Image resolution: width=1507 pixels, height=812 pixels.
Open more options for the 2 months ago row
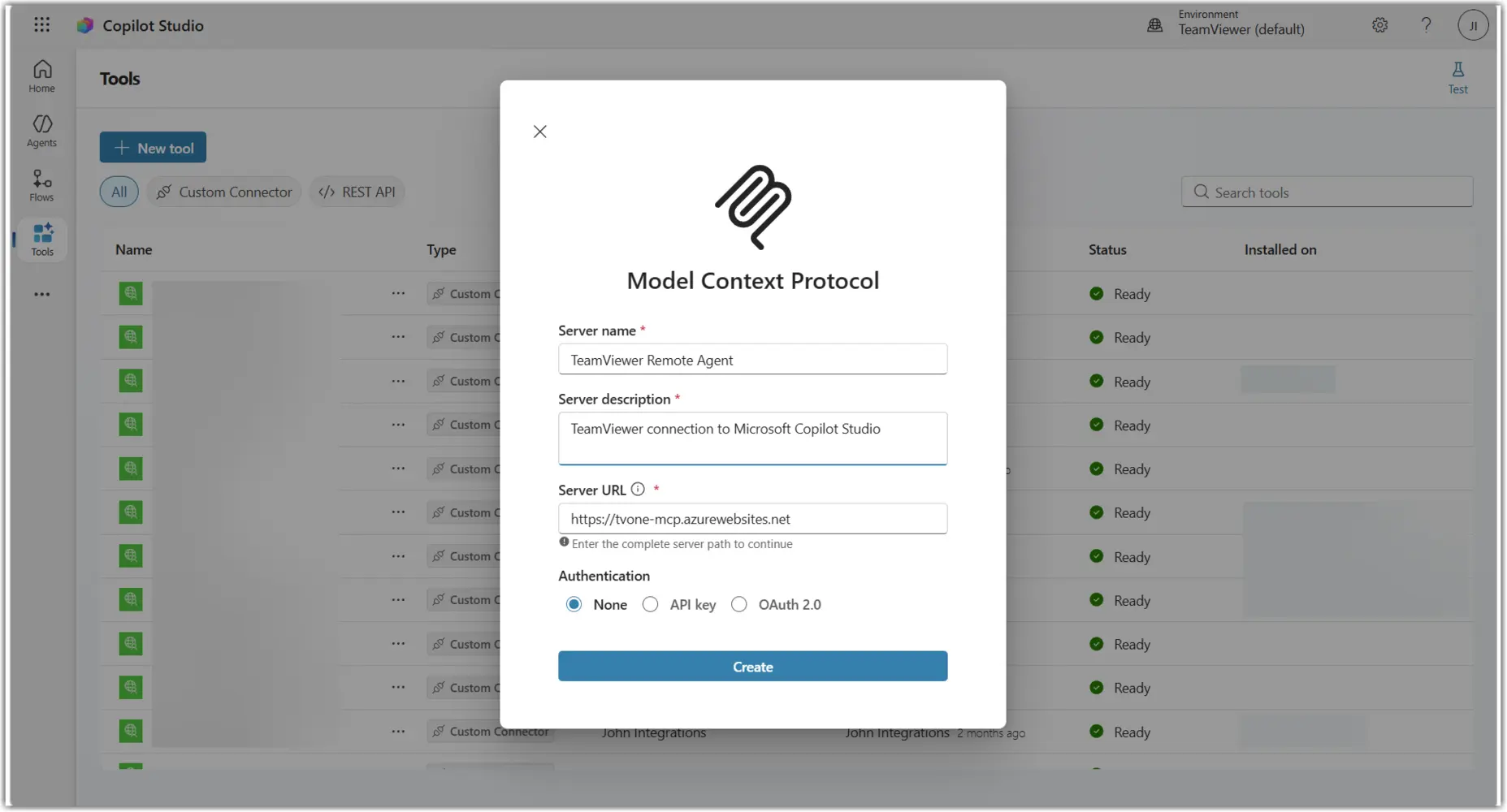coord(398,732)
